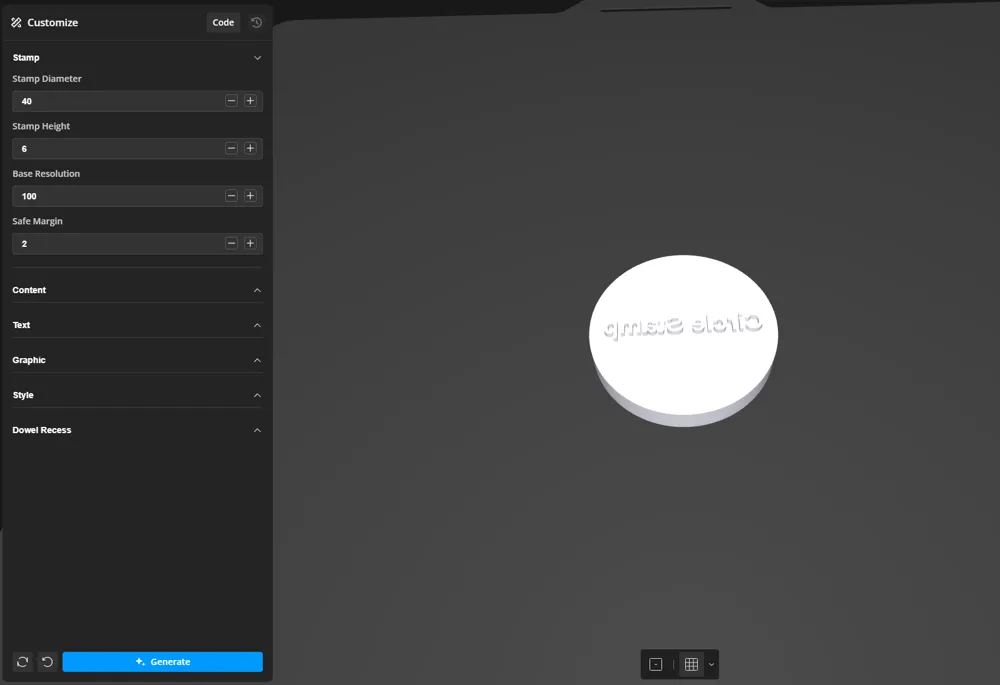Open the history clock icon
This screenshot has height=685, width=1000.
pyautogui.click(x=256, y=22)
